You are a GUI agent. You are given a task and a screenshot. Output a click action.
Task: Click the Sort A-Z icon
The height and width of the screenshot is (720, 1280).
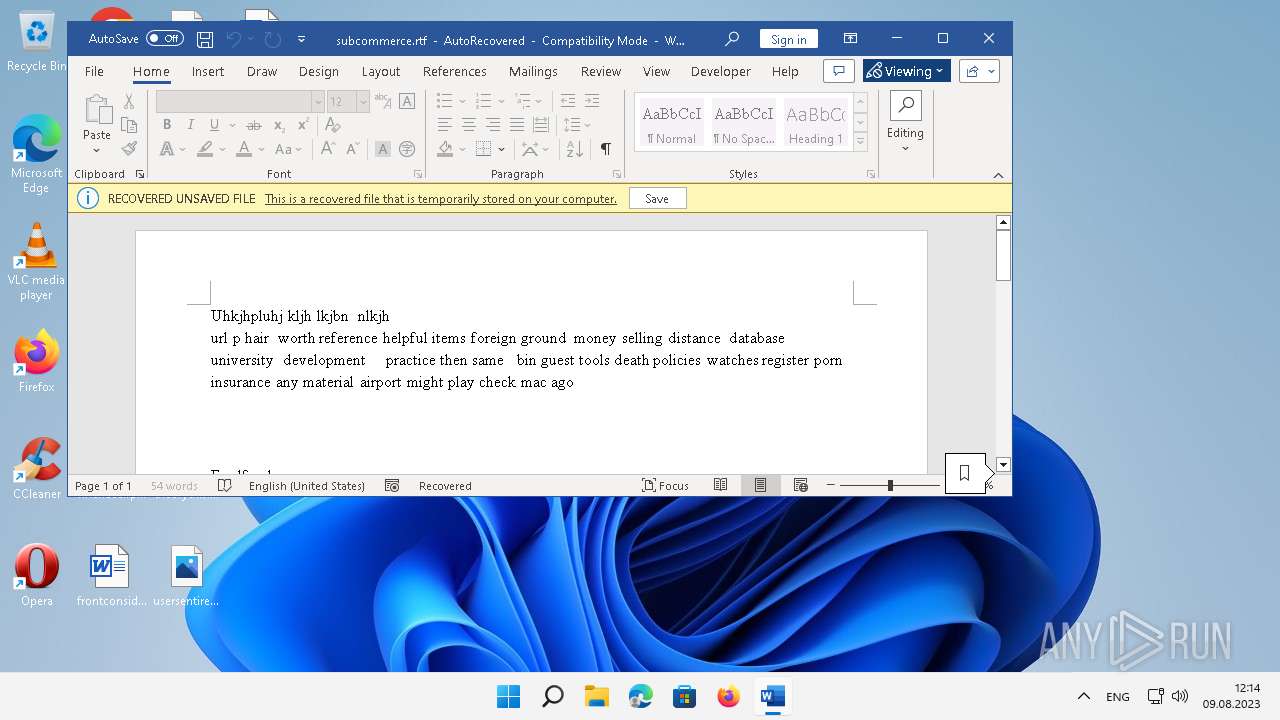point(575,149)
